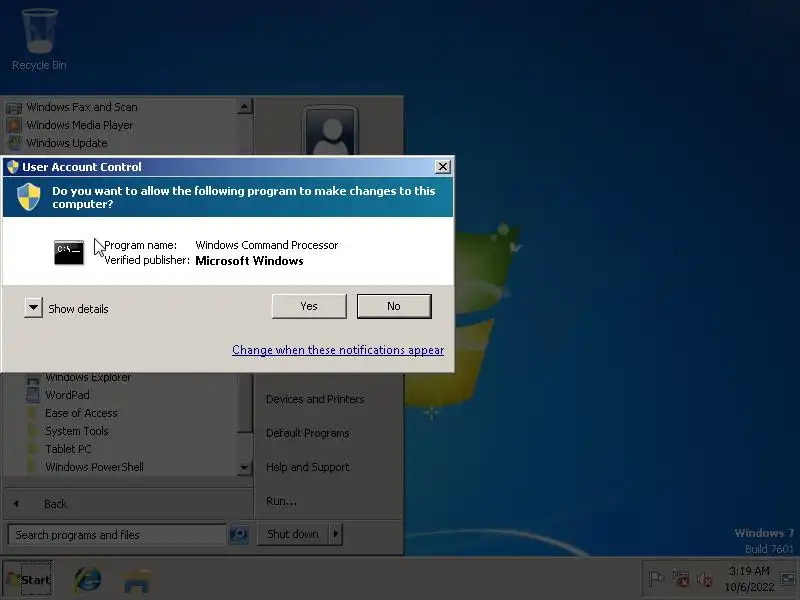Image resolution: width=800 pixels, height=600 pixels.
Task: Click the Windows Fax and Scan icon
Action: (x=14, y=108)
